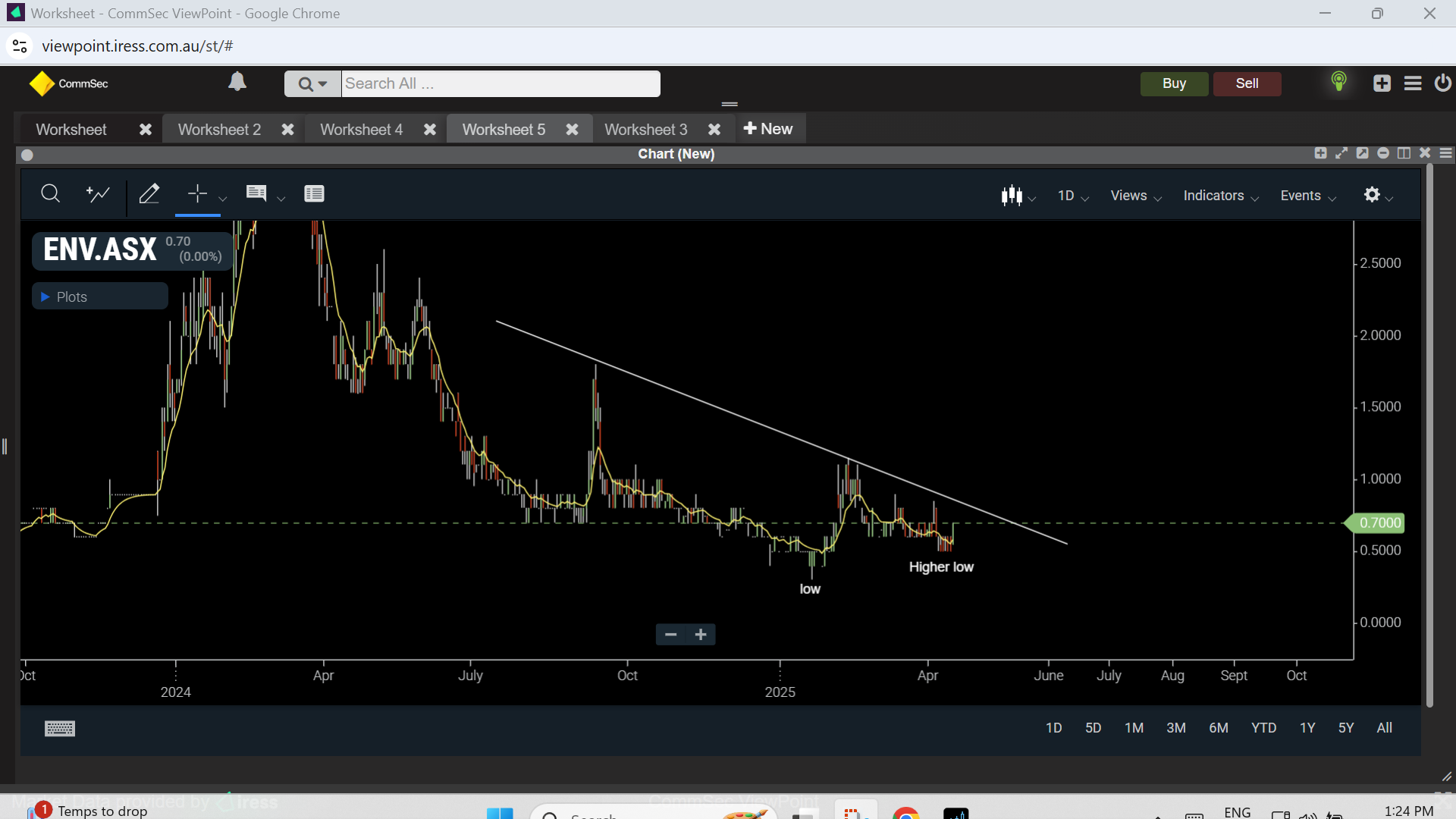Close the Worksheet 4 tab
This screenshot has width=1456, height=819.
coord(430,130)
